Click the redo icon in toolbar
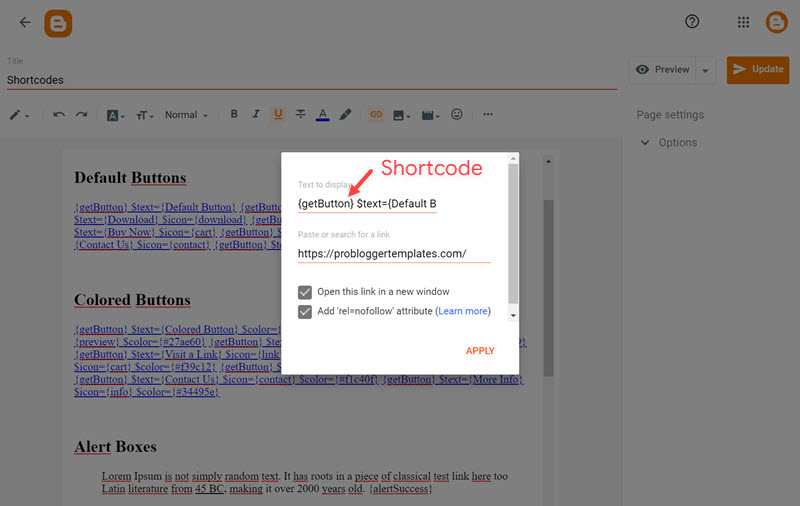 [81, 115]
